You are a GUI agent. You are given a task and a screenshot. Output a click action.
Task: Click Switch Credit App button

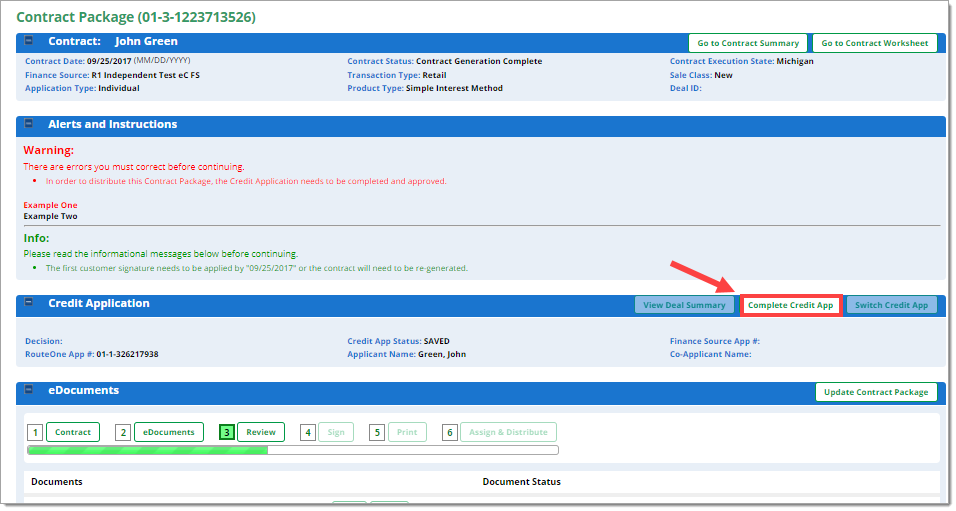pos(891,305)
